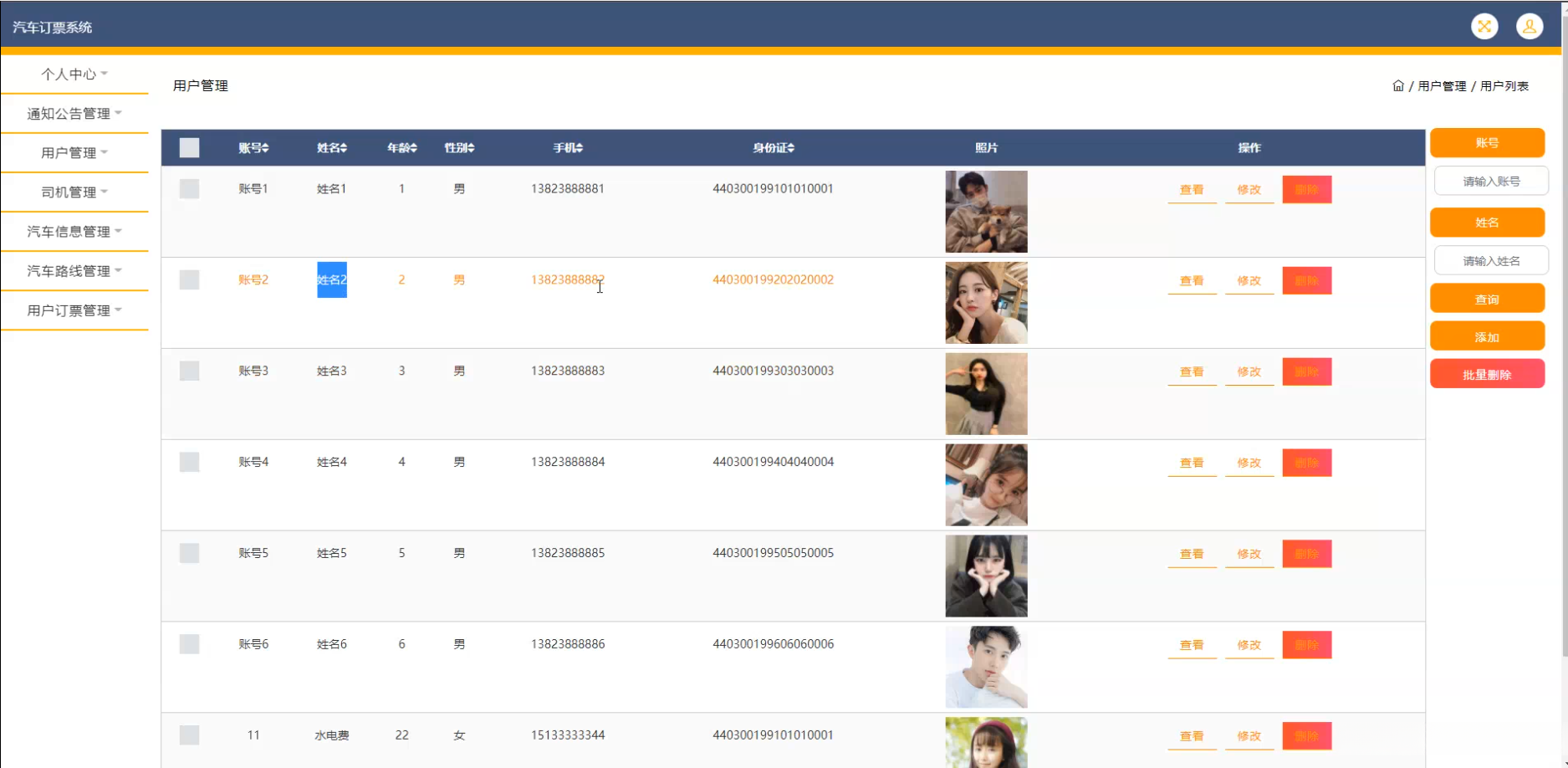Open the photo thumbnail for 账号4
This screenshot has width=1568, height=768.
tap(987, 485)
